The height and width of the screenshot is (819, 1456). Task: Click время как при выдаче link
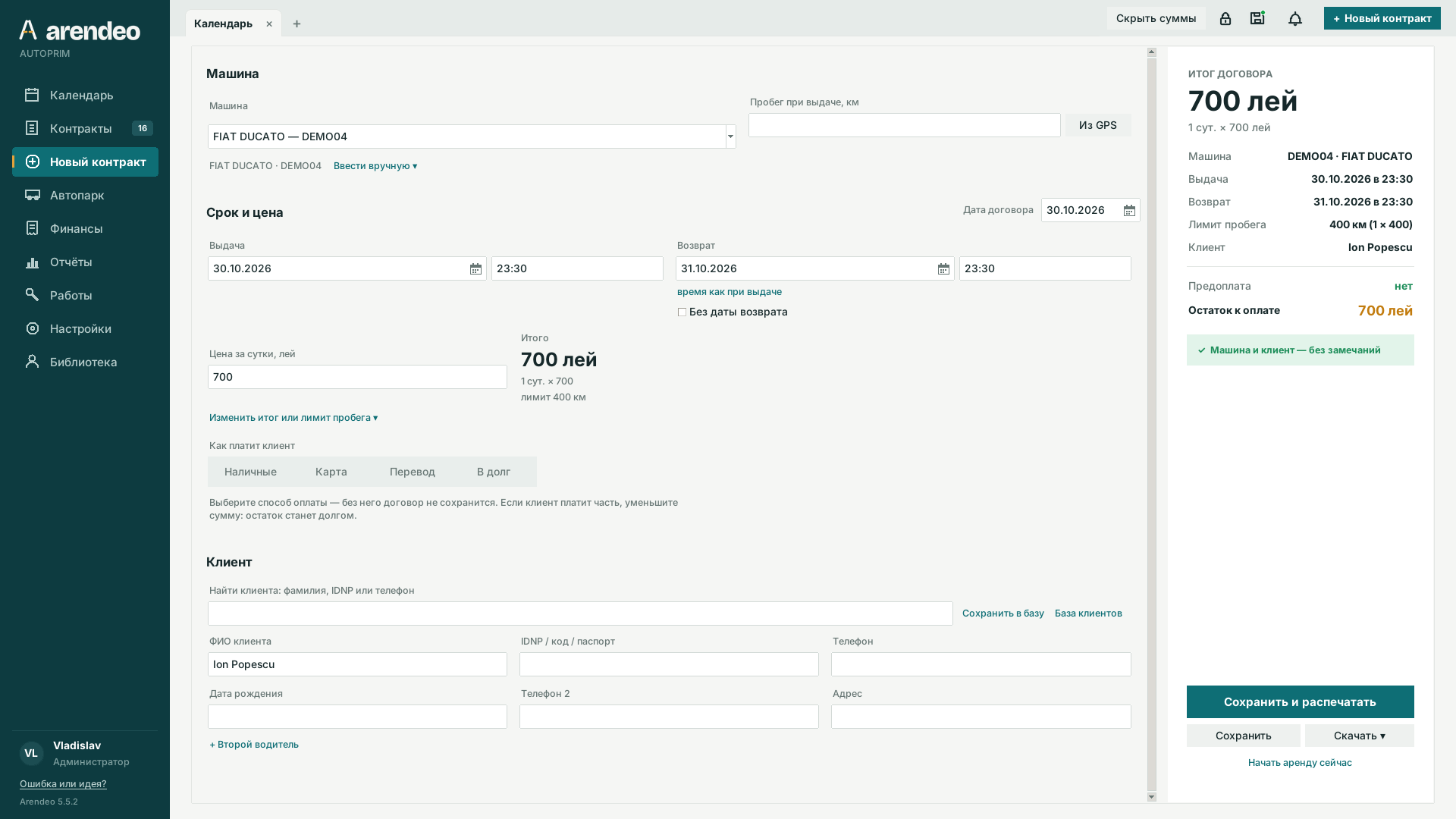pos(730,292)
